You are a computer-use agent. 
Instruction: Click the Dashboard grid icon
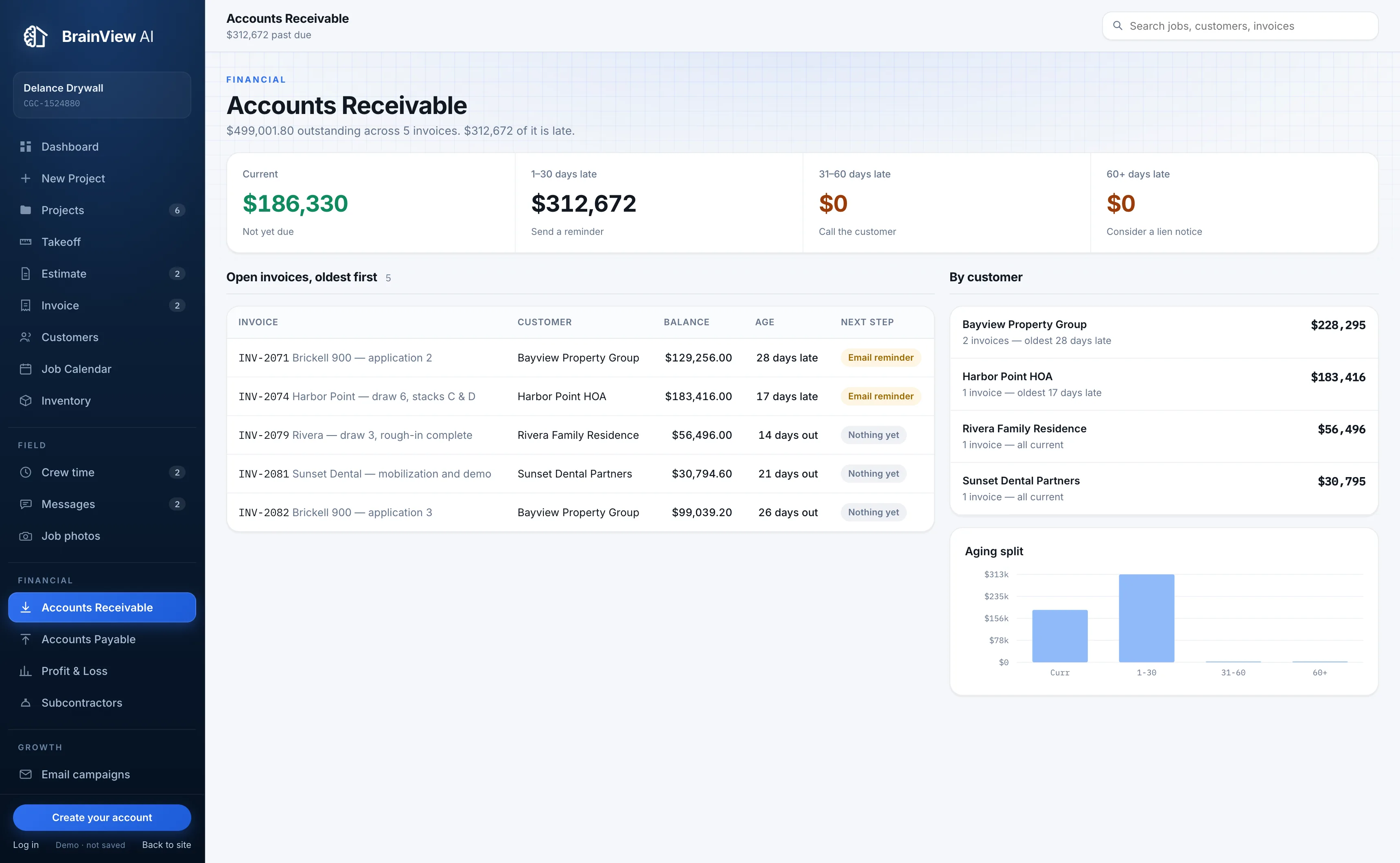(x=26, y=147)
